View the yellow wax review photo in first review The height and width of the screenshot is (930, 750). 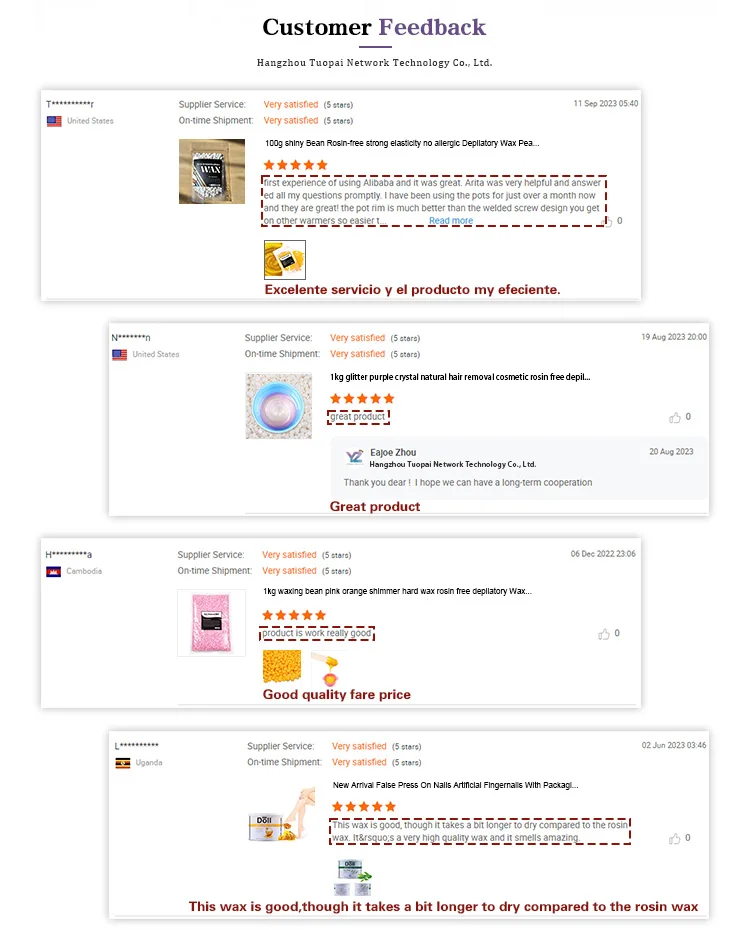285,260
